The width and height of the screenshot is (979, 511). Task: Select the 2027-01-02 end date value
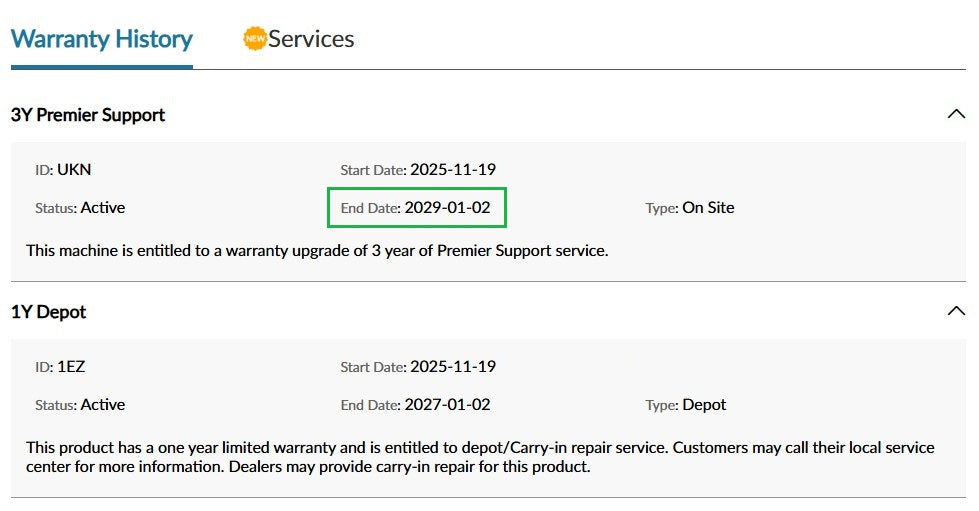[x=447, y=405]
